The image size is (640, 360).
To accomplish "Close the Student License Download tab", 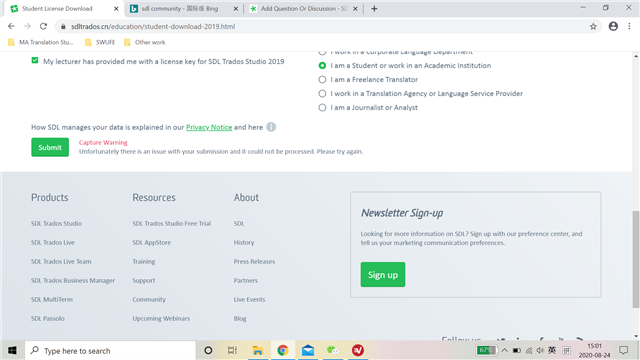I will (x=116, y=9).
